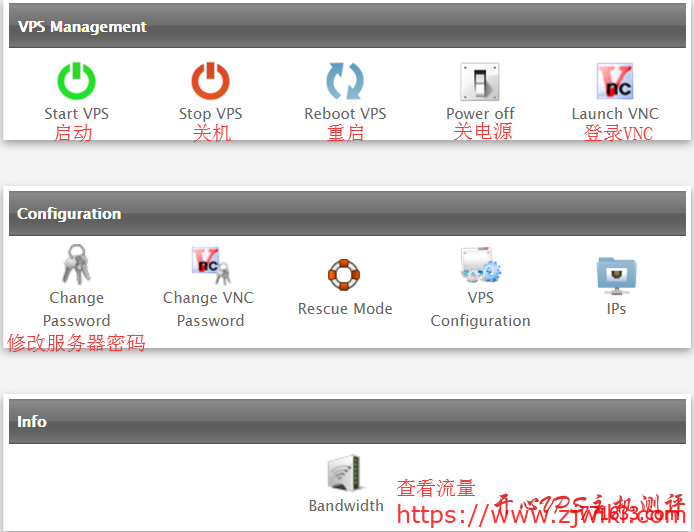Click the IPs network folder icon

(616, 276)
